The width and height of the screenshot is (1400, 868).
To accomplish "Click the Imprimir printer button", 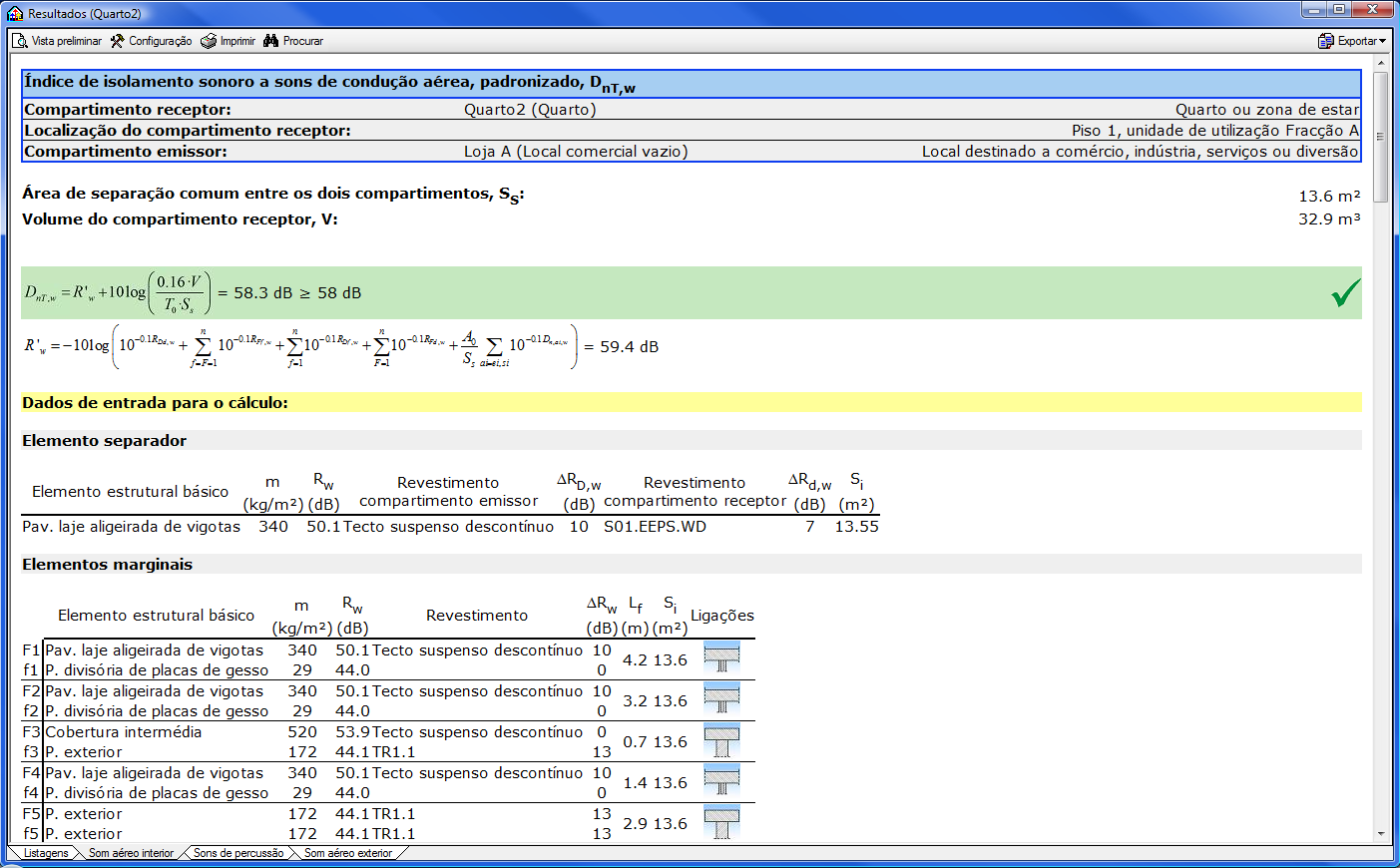I will pos(228,41).
